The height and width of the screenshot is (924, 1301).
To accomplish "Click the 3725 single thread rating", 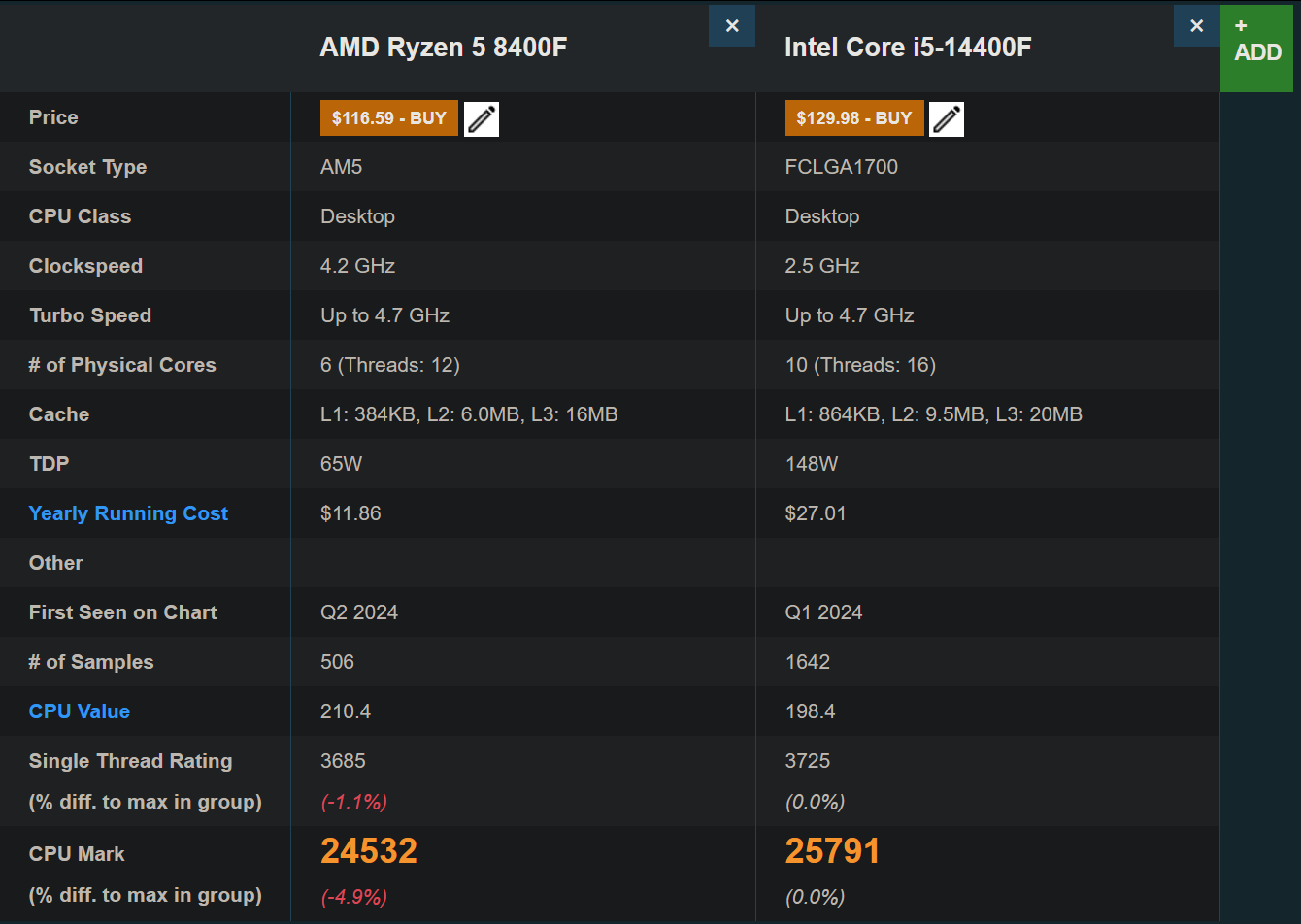I will pos(808,761).
